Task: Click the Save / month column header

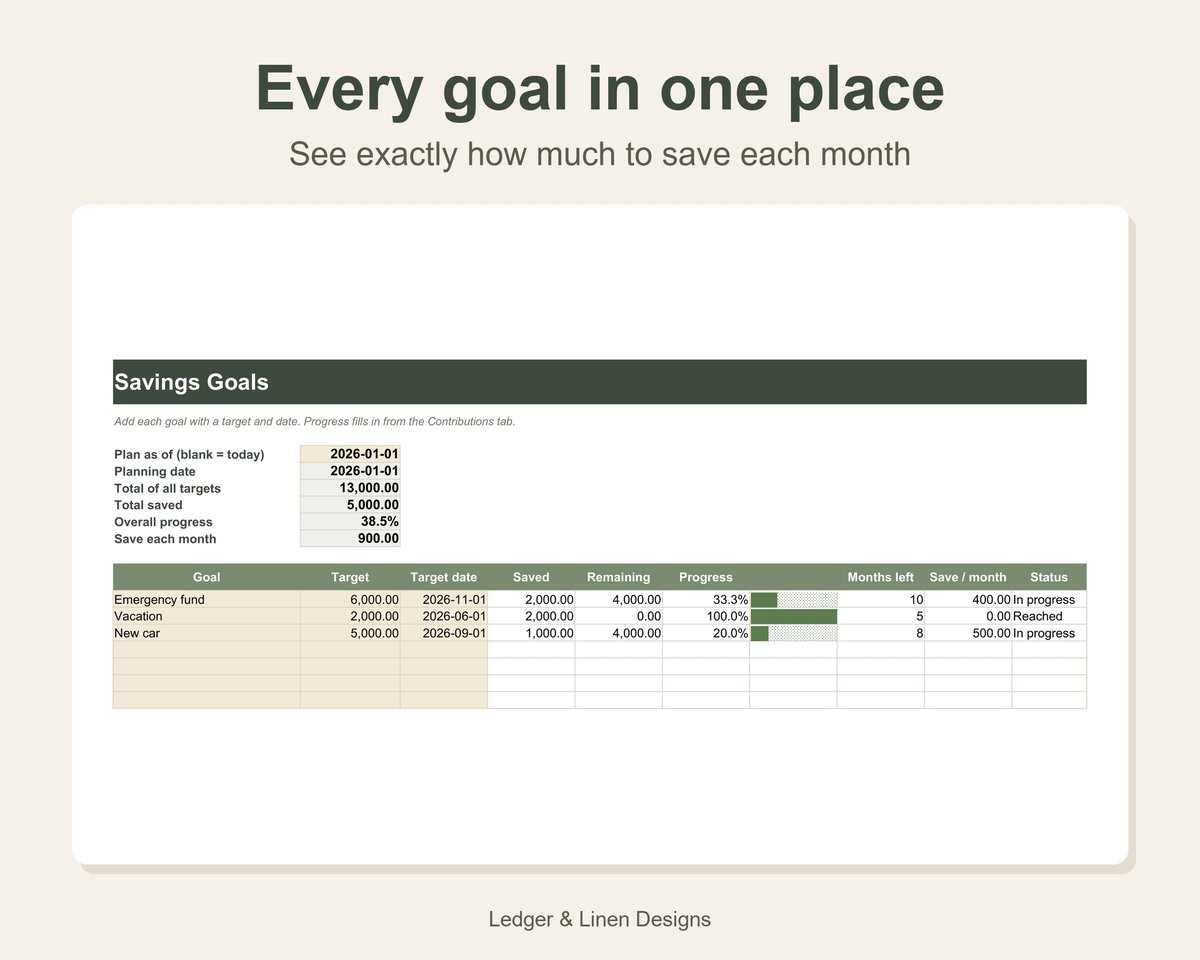Action: 968,577
